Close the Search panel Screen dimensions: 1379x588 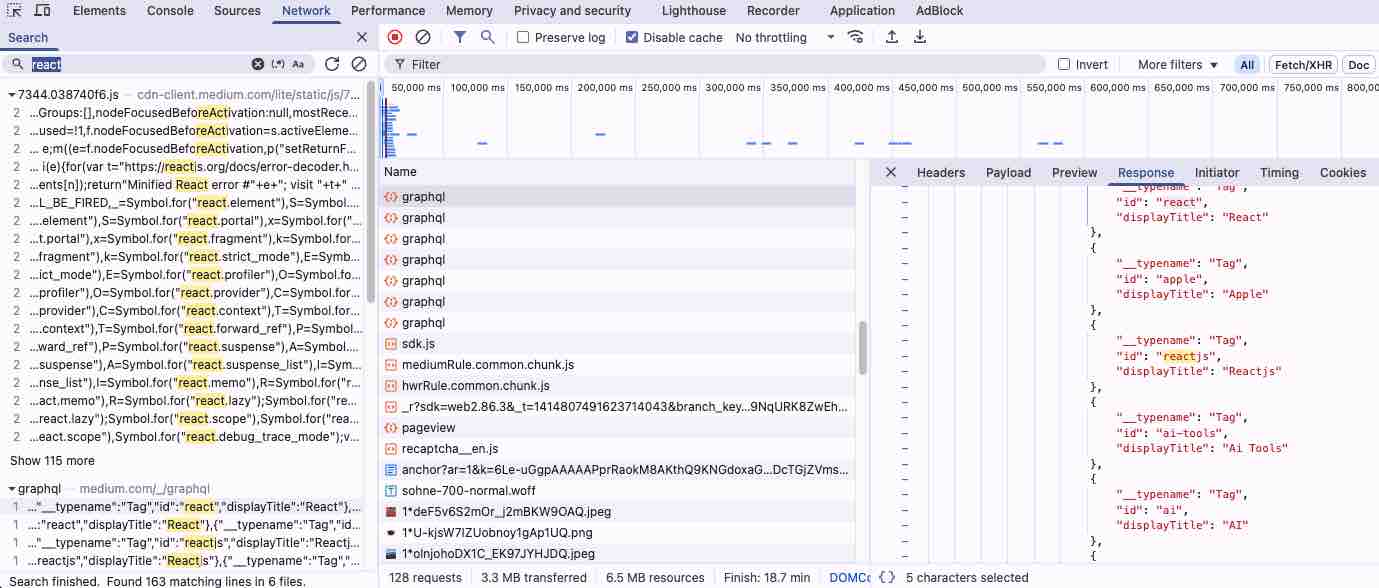362,37
